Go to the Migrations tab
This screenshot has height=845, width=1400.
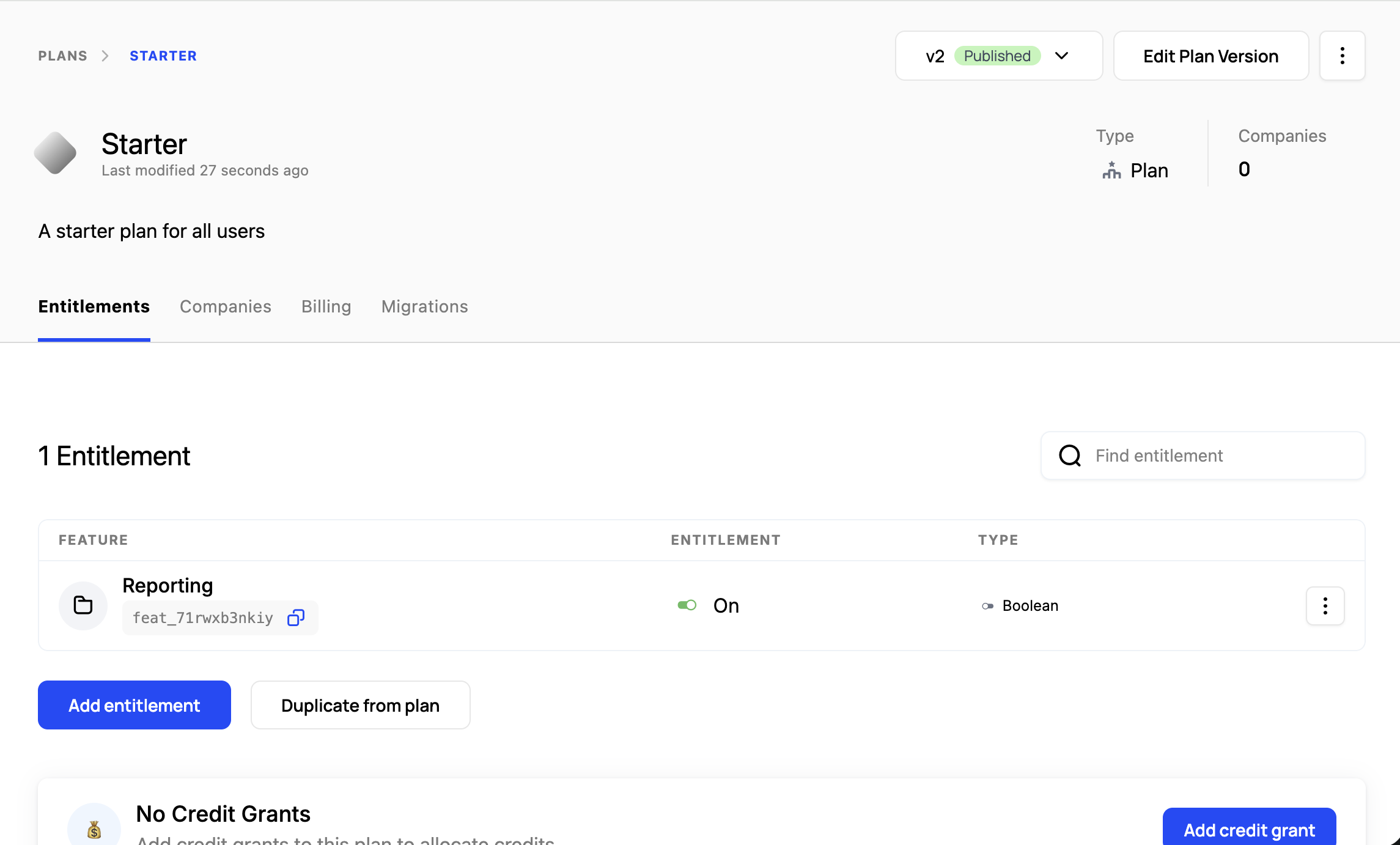pos(424,306)
